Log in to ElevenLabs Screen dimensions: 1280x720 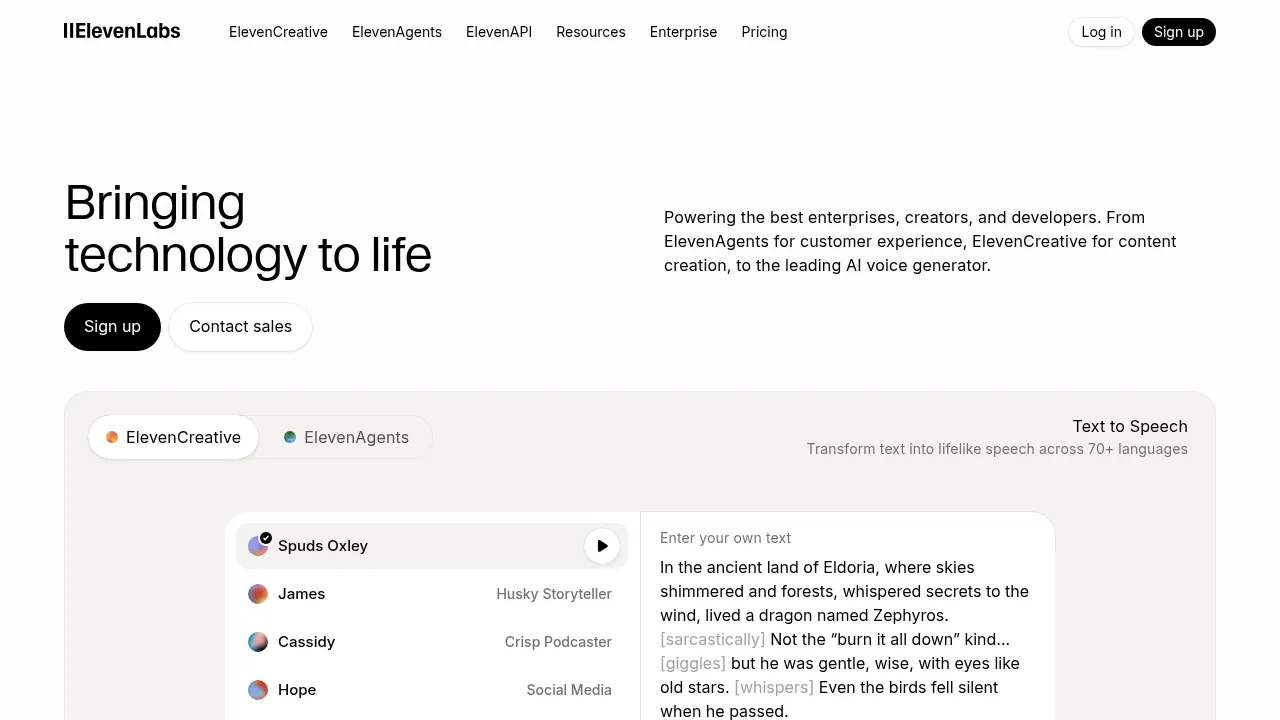click(x=1100, y=32)
